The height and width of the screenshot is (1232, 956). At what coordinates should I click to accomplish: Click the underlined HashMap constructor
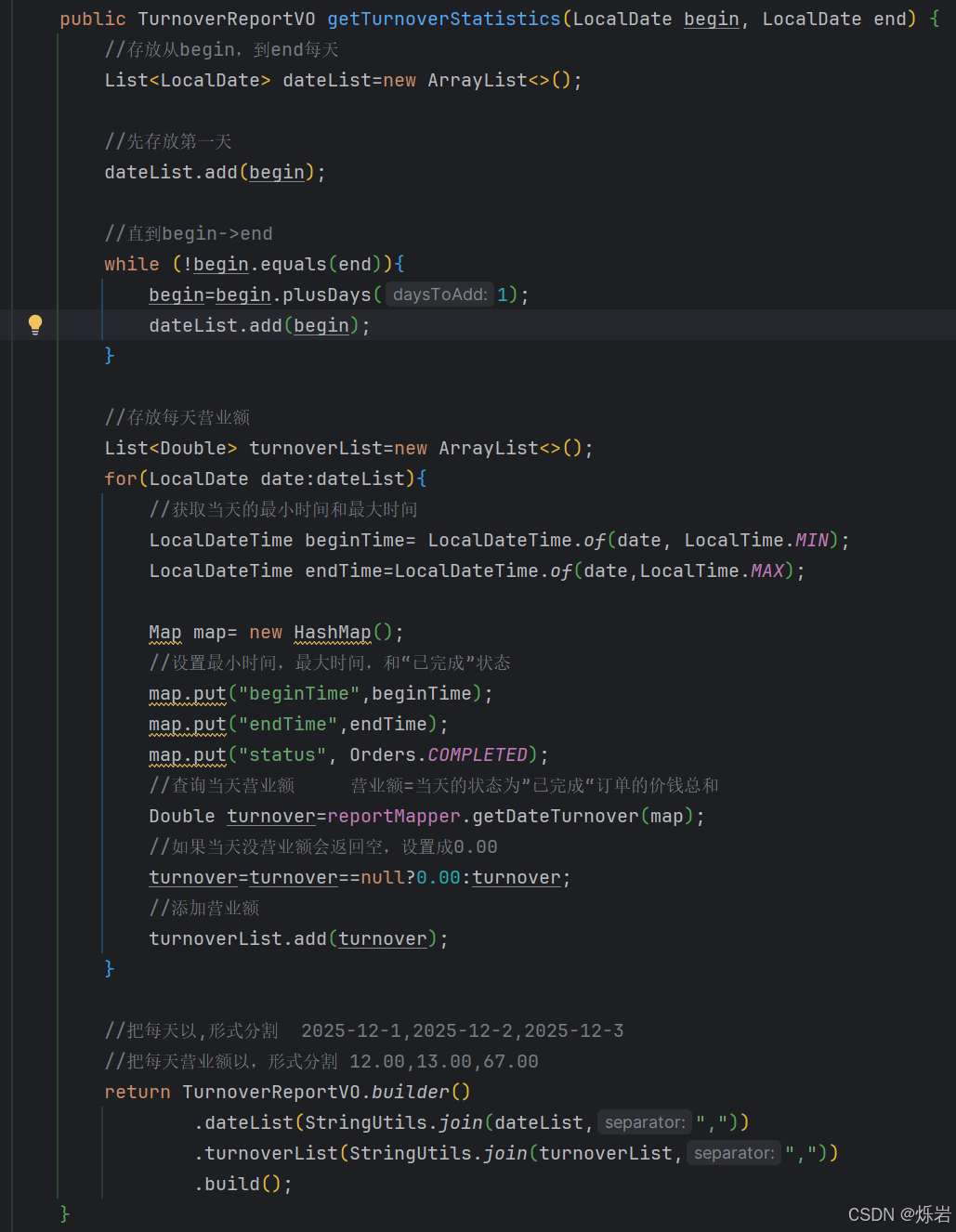pyautogui.click(x=333, y=633)
